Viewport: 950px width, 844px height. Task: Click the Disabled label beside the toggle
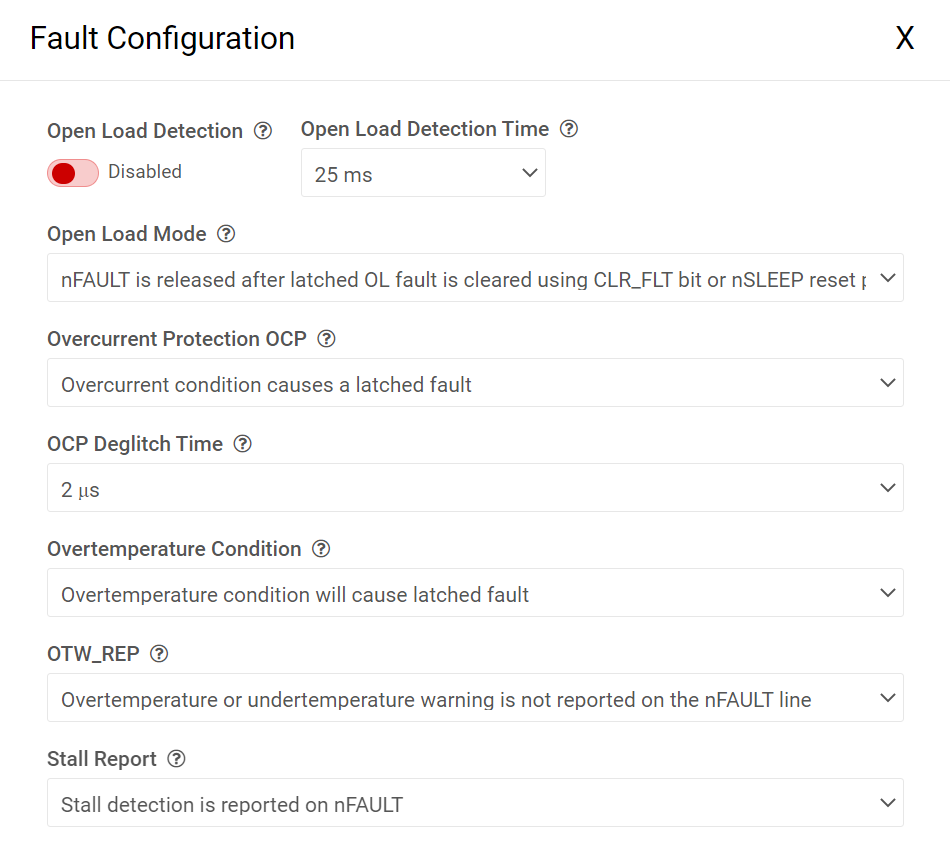[145, 172]
